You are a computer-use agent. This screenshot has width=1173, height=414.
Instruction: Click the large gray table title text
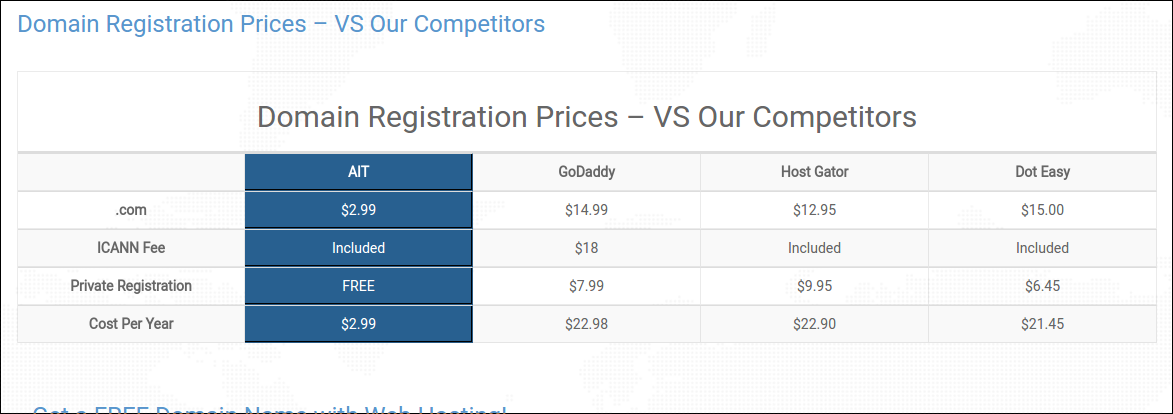(586, 118)
